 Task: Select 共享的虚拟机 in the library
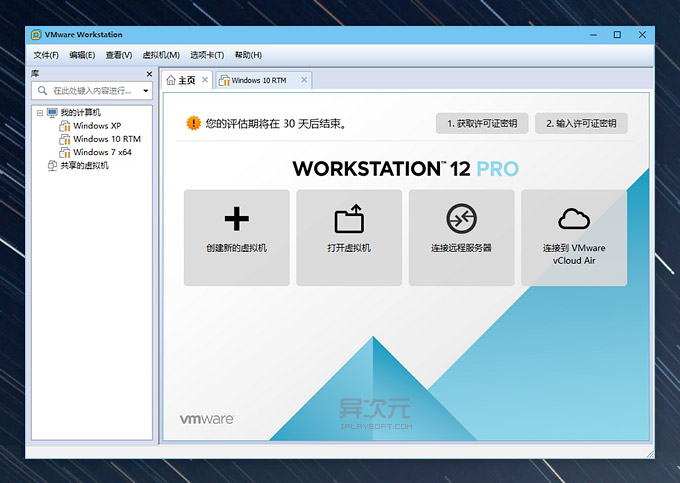pyautogui.click(x=85, y=166)
